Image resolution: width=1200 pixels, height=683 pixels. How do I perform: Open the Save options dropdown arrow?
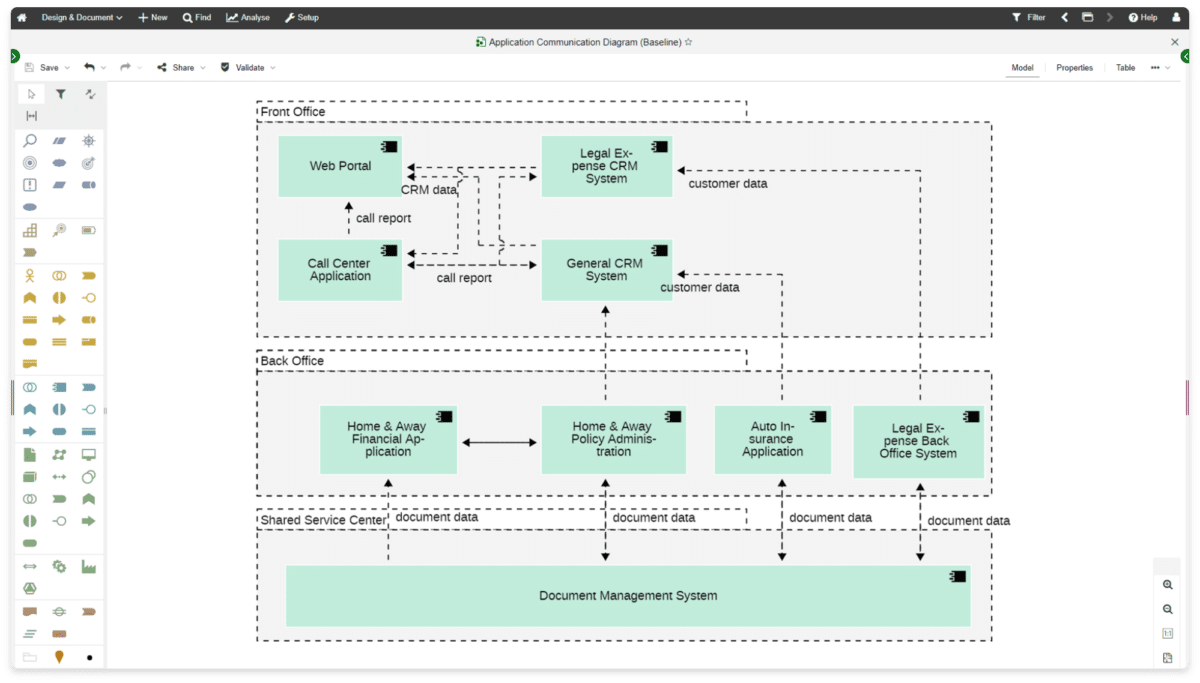pos(68,68)
